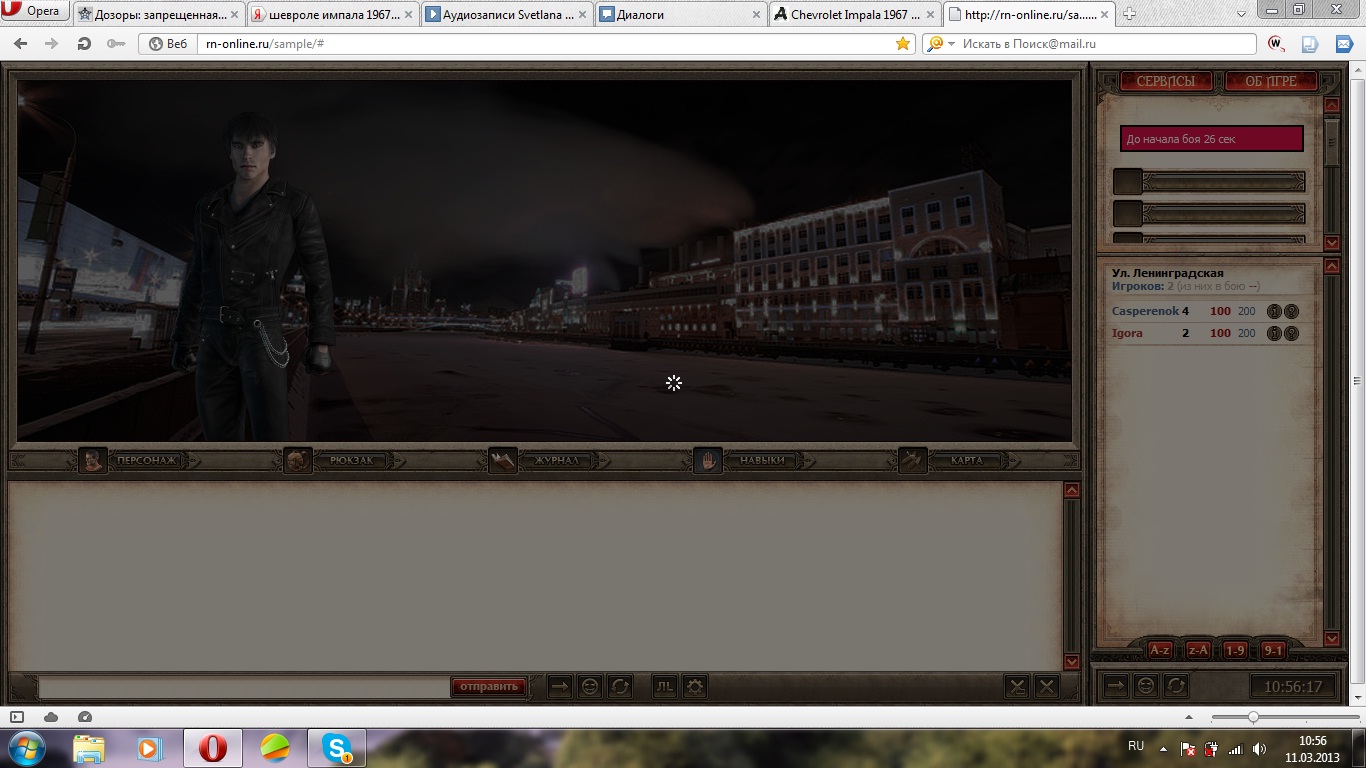Screen dimensions: 1366x768
Task: Click the translit icon in chat toolbar
Action: (x=665, y=687)
